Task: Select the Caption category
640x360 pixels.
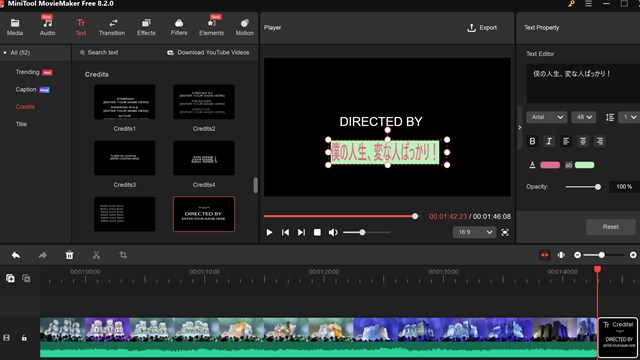Action: point(26,89)
